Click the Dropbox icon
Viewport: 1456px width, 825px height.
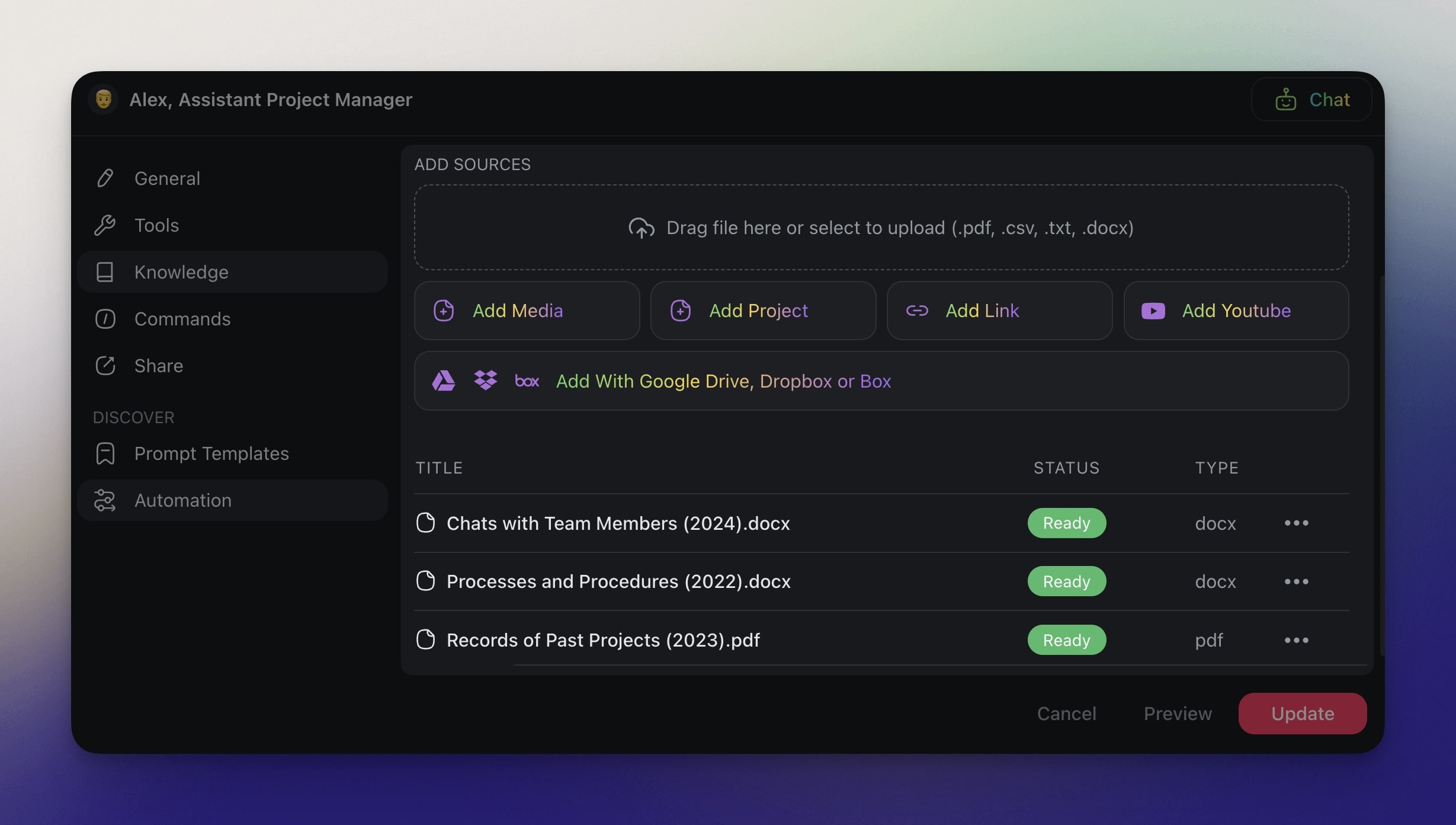(485, 380)
